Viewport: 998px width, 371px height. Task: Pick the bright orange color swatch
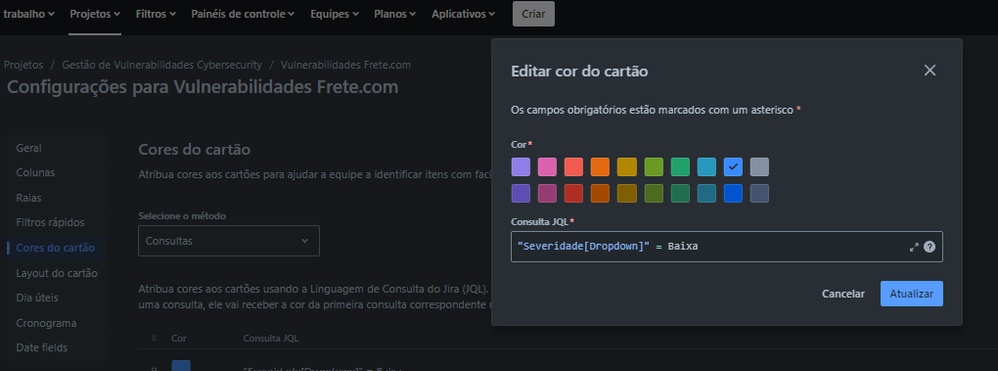[600, 167]
